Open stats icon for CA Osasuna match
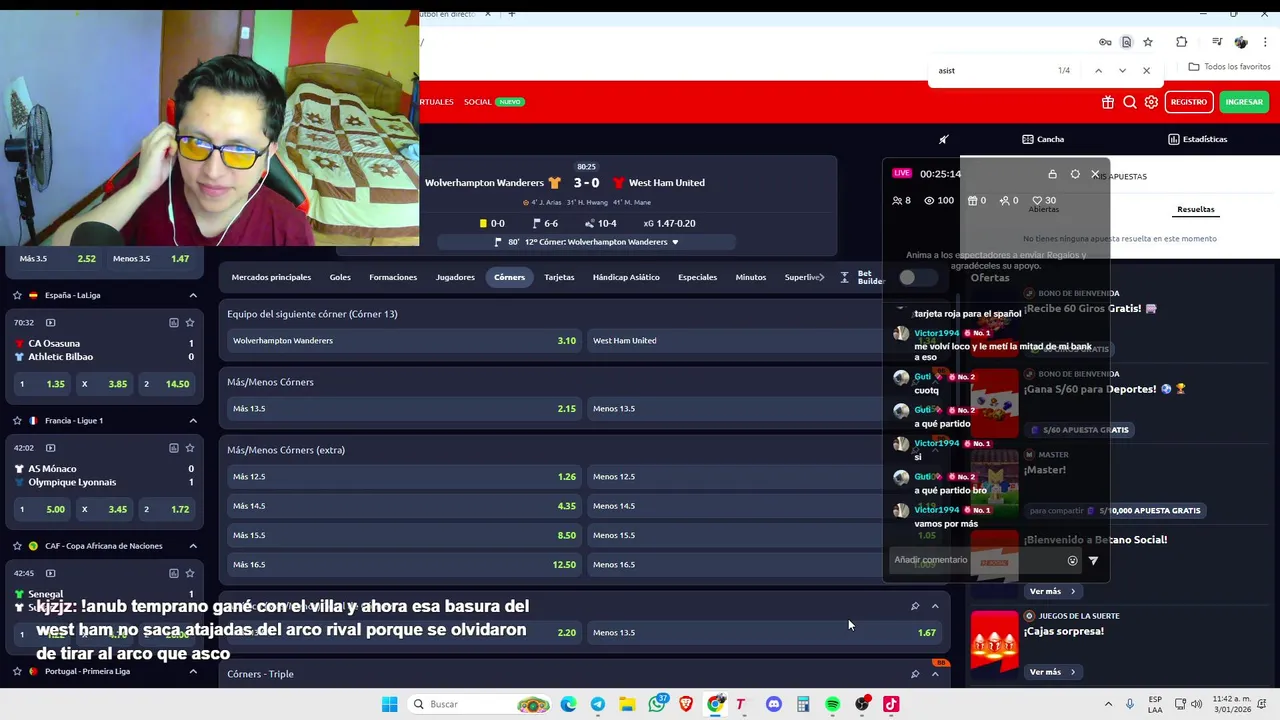 point(173,322)
